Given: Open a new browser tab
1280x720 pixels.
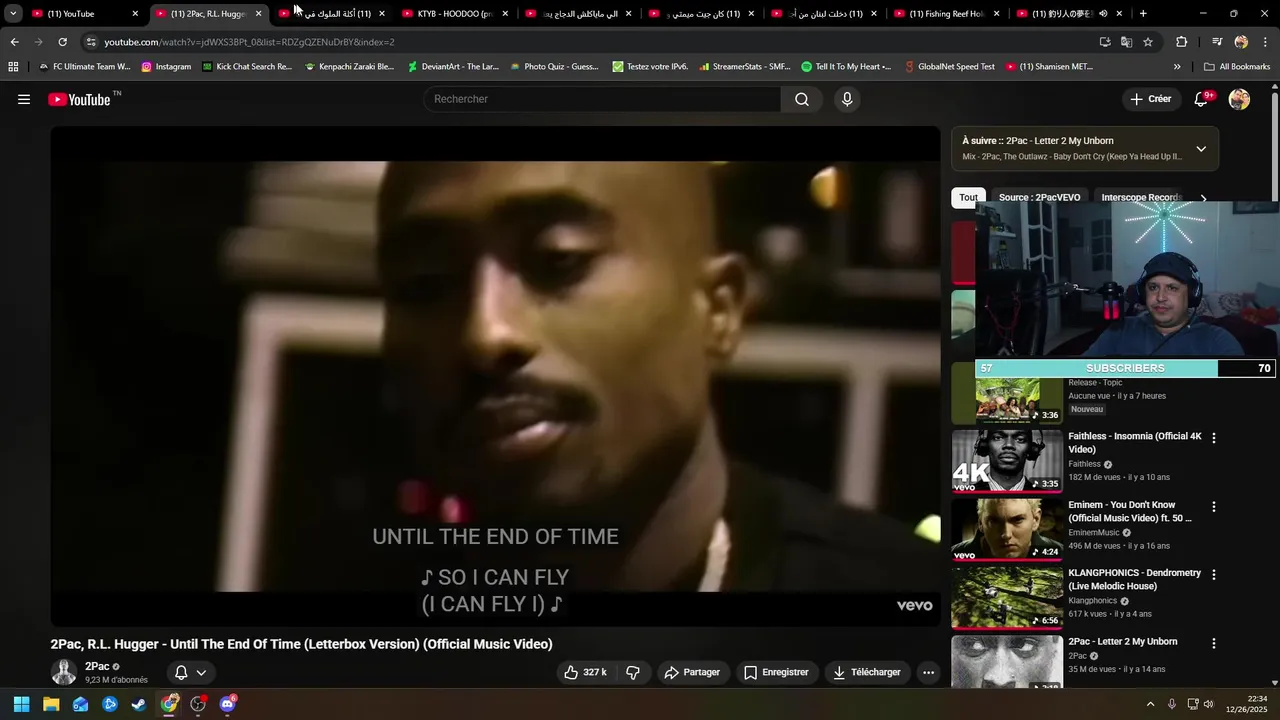Looking at the screenshot, I should [1143, 14].
